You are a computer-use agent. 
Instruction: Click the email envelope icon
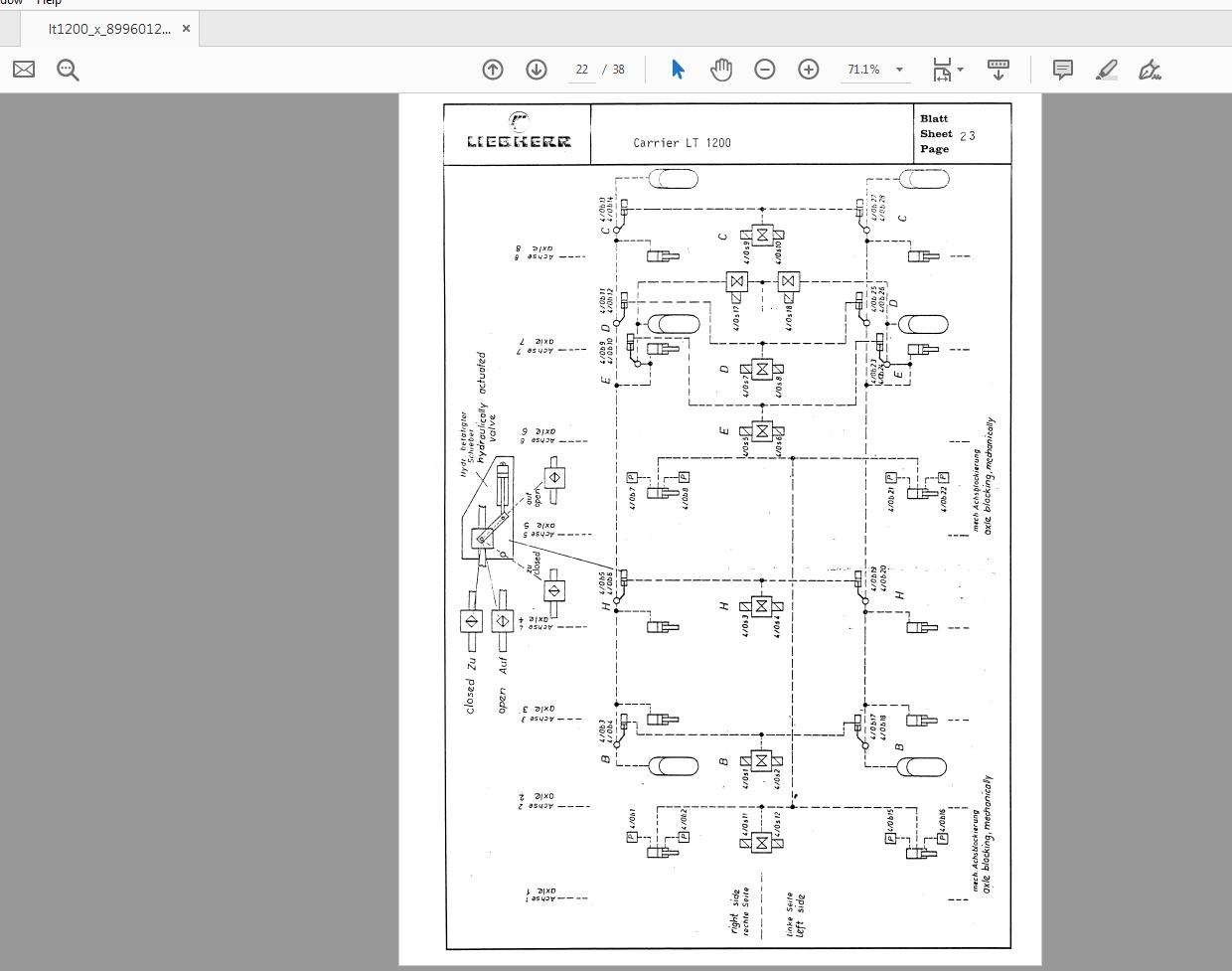point(24,70)
